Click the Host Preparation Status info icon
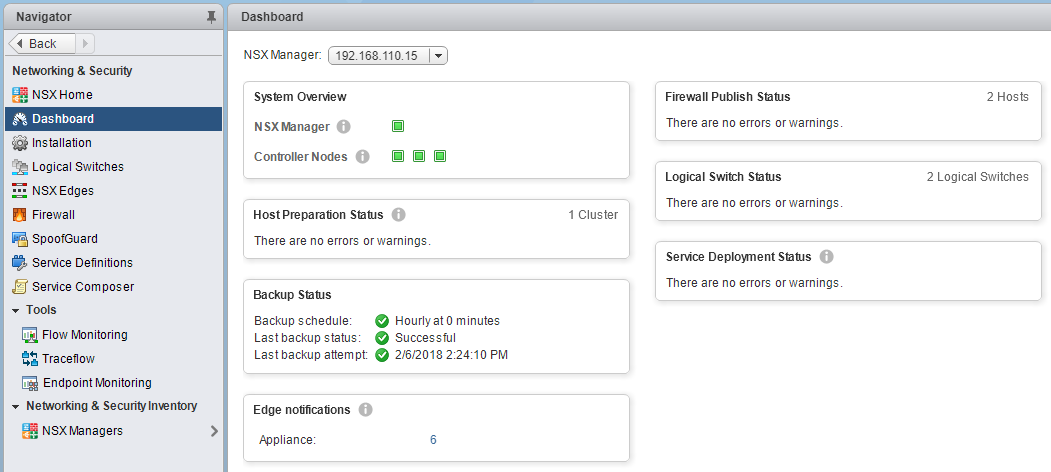The height and width of the screenshot is (472, 1051). click(x=398, y=215)
